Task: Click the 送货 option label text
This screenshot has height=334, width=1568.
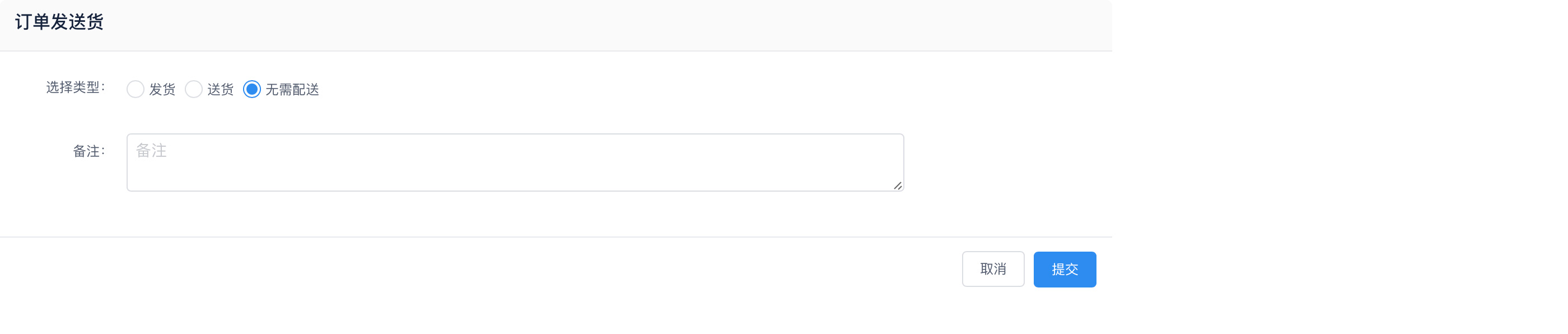Action: coord(220,90)
